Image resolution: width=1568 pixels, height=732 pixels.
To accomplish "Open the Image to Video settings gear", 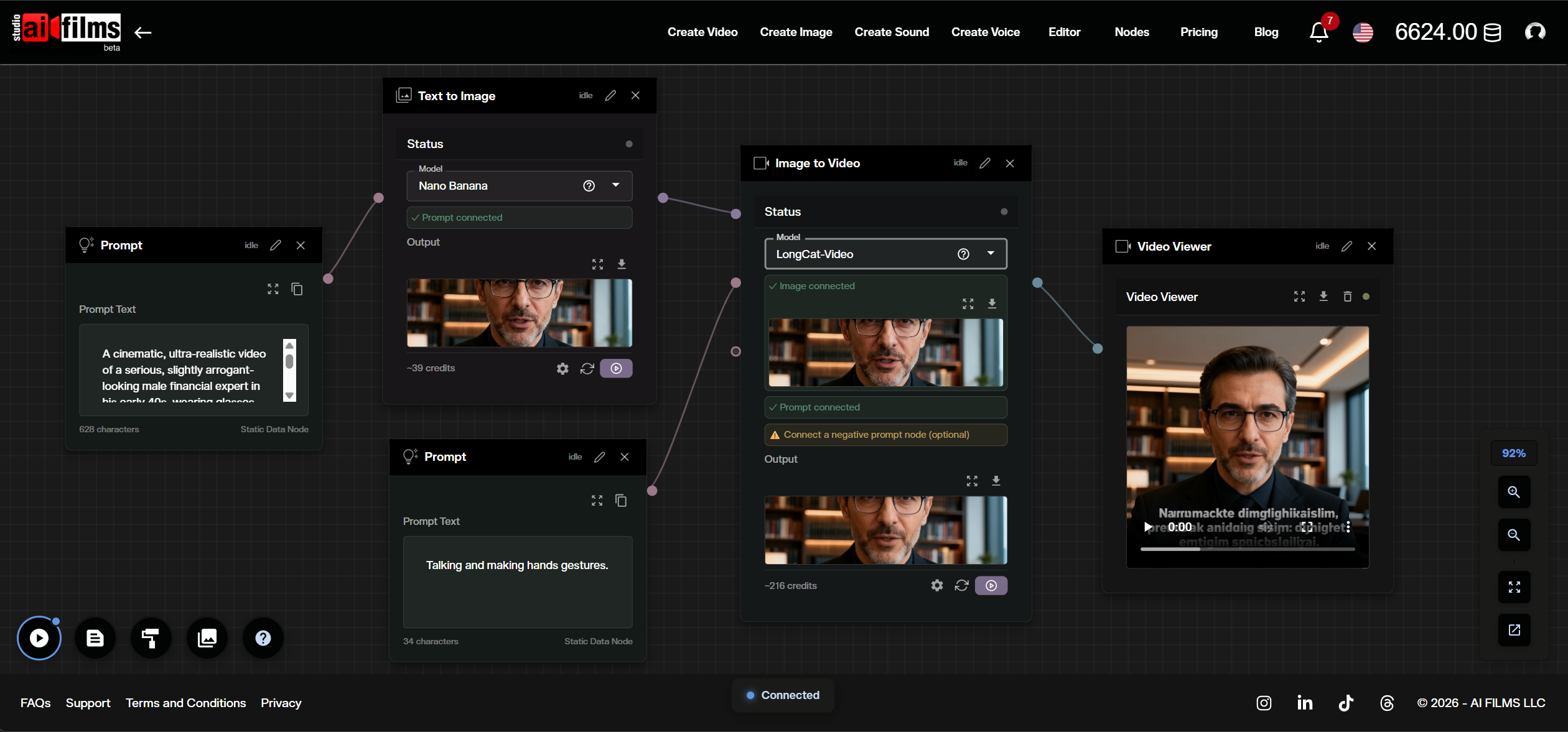I will pyautogui.click(x=937, y=585).
